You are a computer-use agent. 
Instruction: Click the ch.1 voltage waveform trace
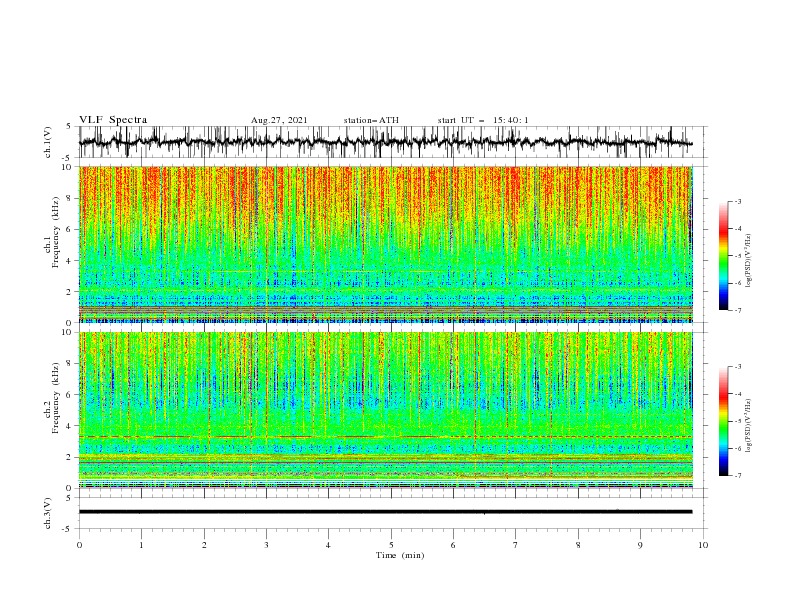click(x=385, y=142)
